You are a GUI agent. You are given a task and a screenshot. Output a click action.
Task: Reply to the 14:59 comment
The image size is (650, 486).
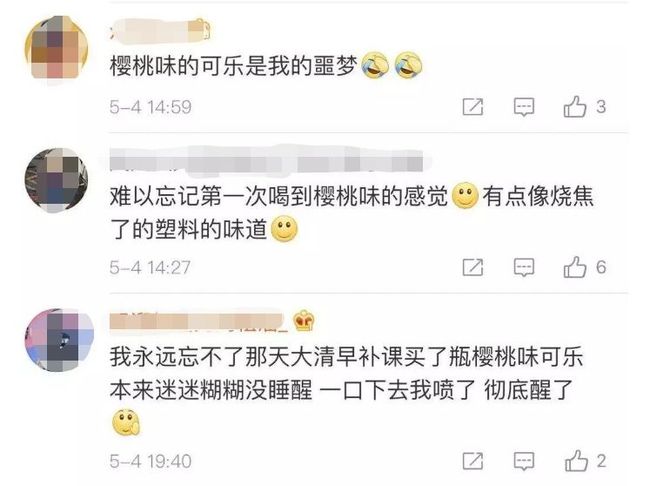tap(524, 107)
